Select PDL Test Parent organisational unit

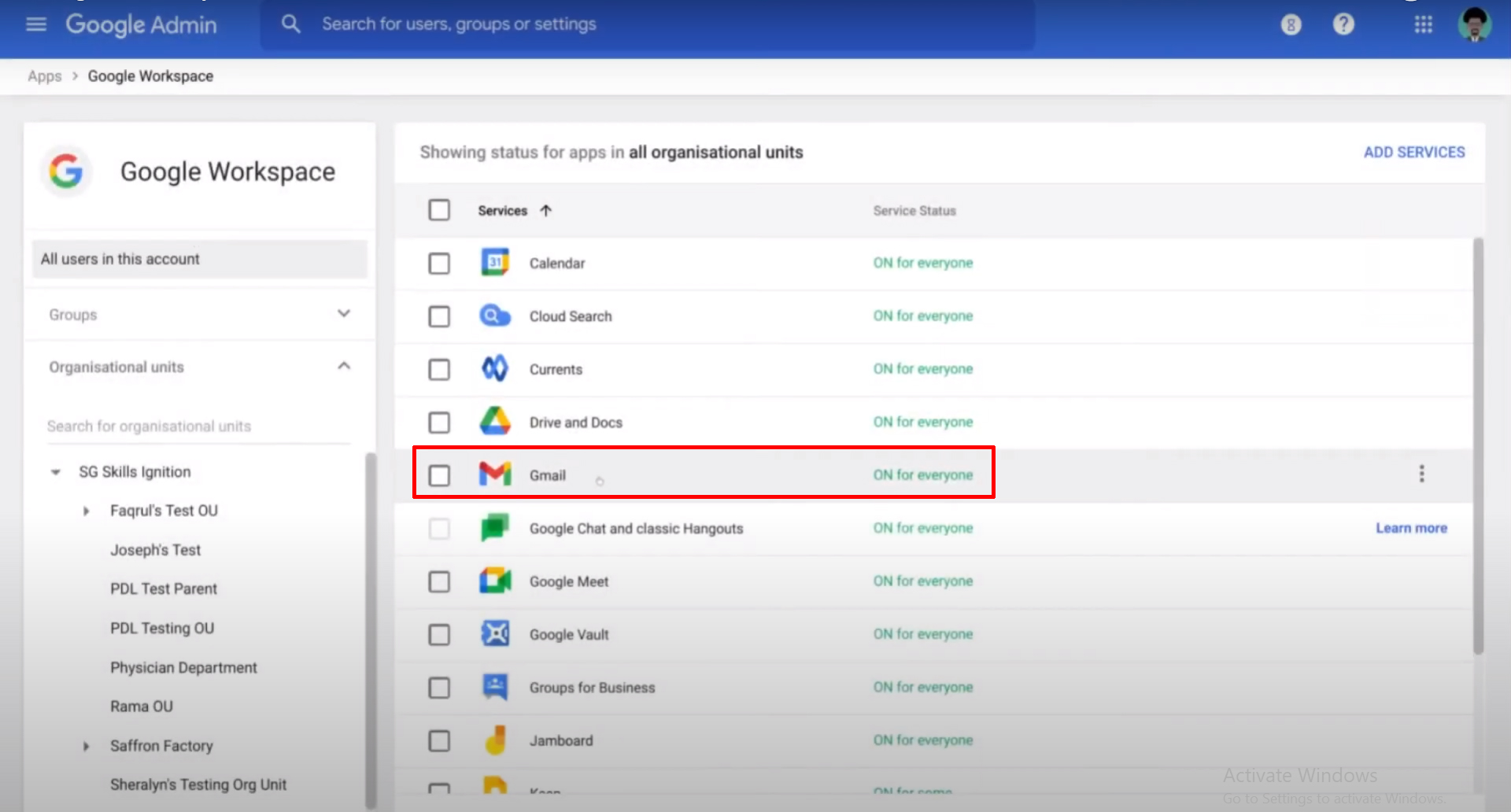pyautogui.click(x=164, y=589)
